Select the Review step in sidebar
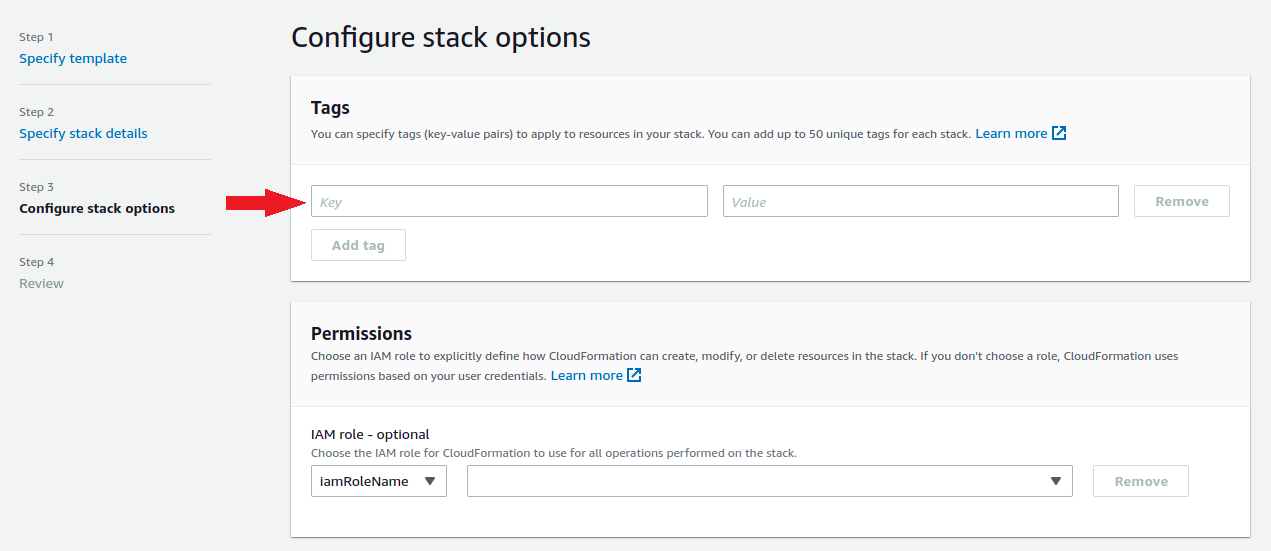The height and width of the screenshot is (551, 1271). [41, 283]
